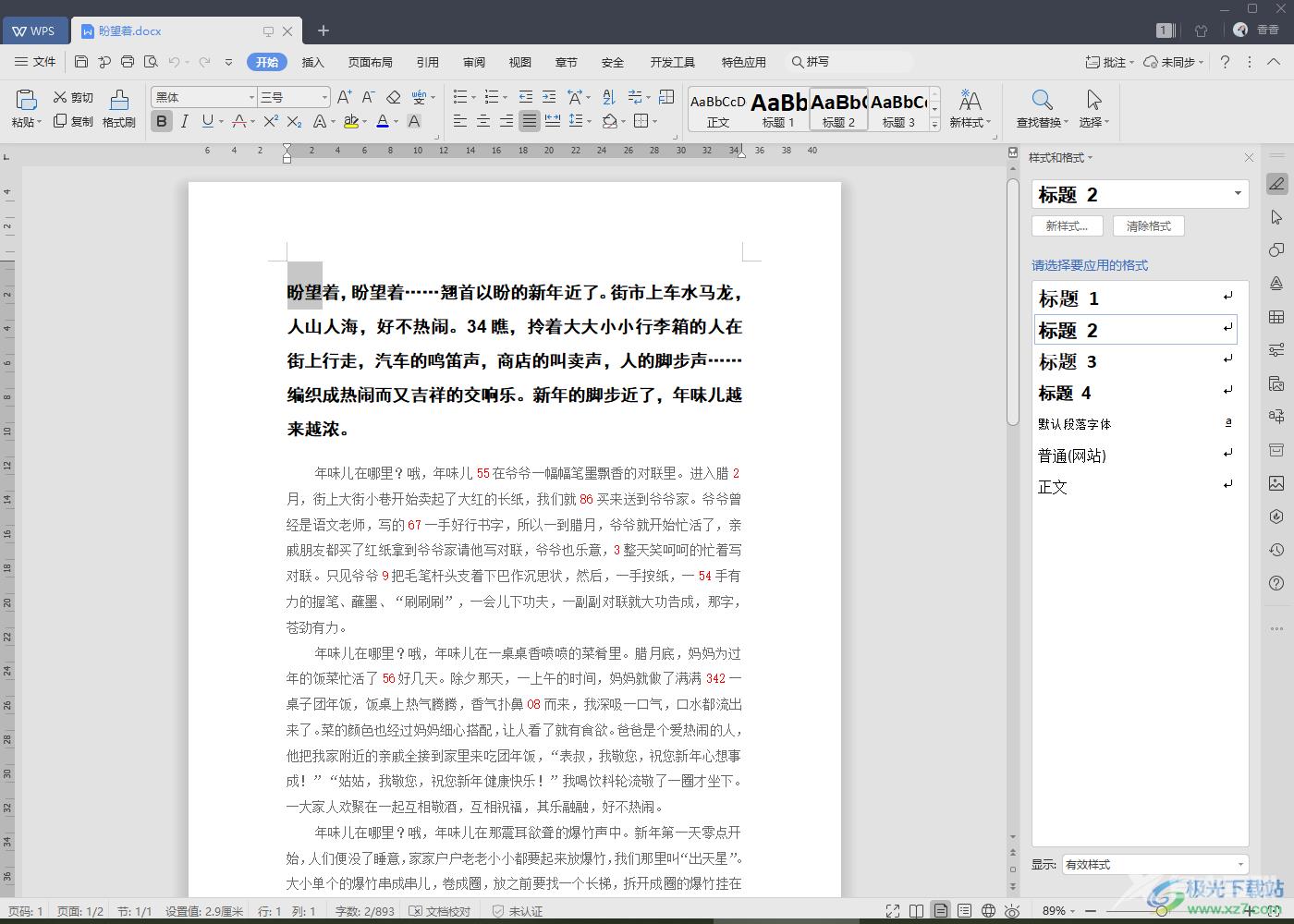
Task: Increase font size with A+ icon
Action: [x=344, y=97]
